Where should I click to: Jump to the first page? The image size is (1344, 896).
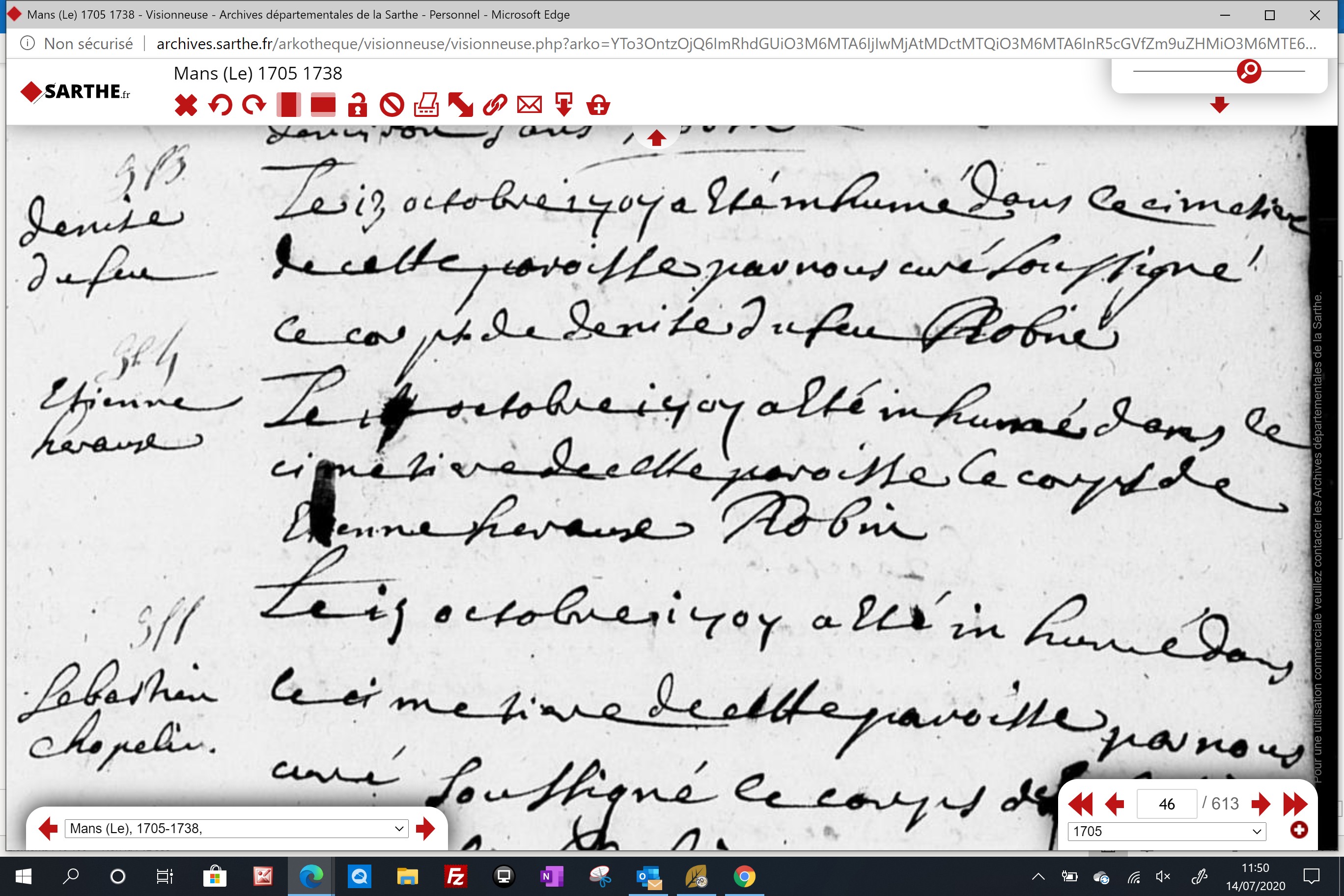1080,804
